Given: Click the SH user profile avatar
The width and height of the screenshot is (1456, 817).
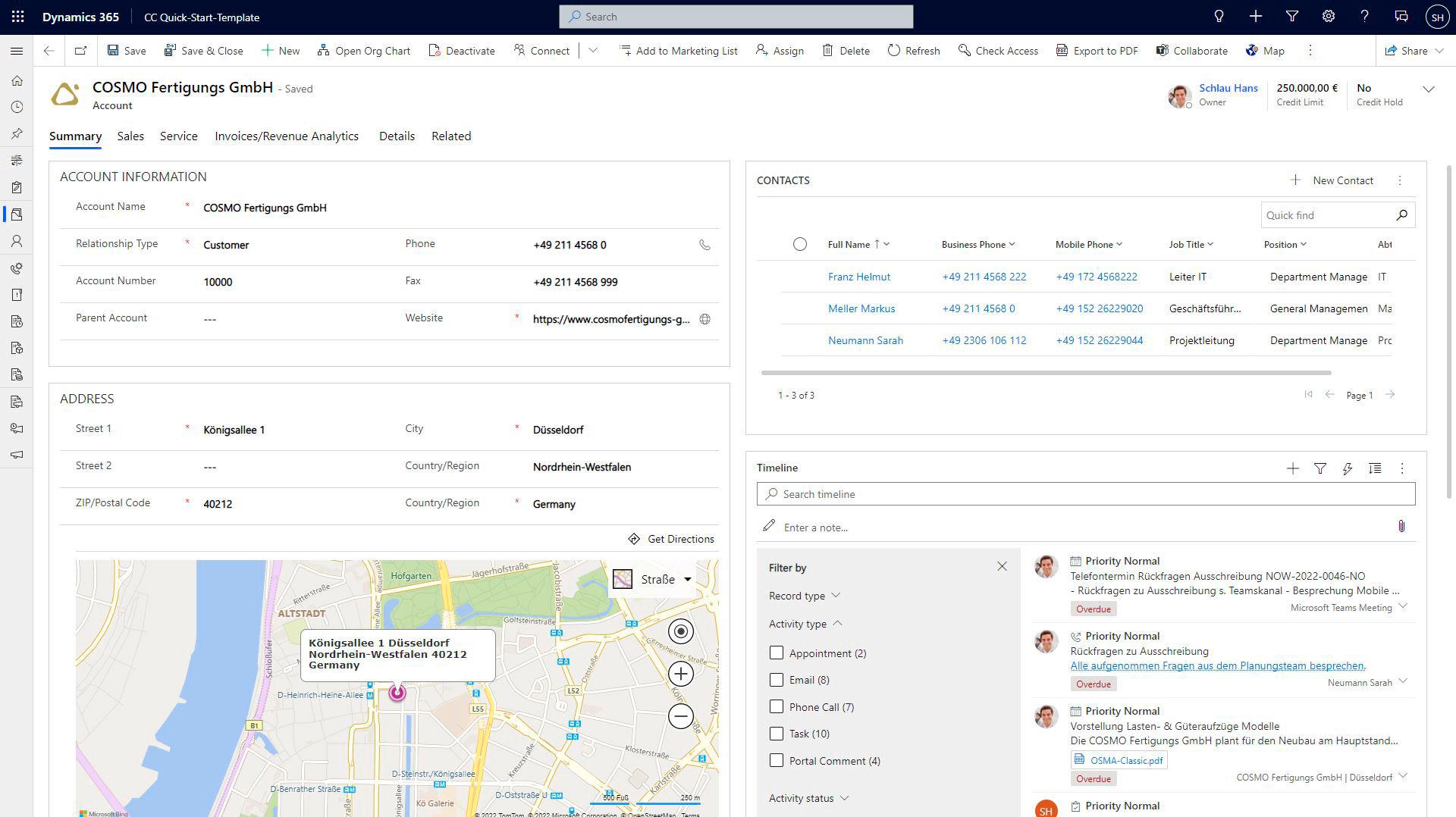Looking at the screenshot, I should (x=1437, y=17).
